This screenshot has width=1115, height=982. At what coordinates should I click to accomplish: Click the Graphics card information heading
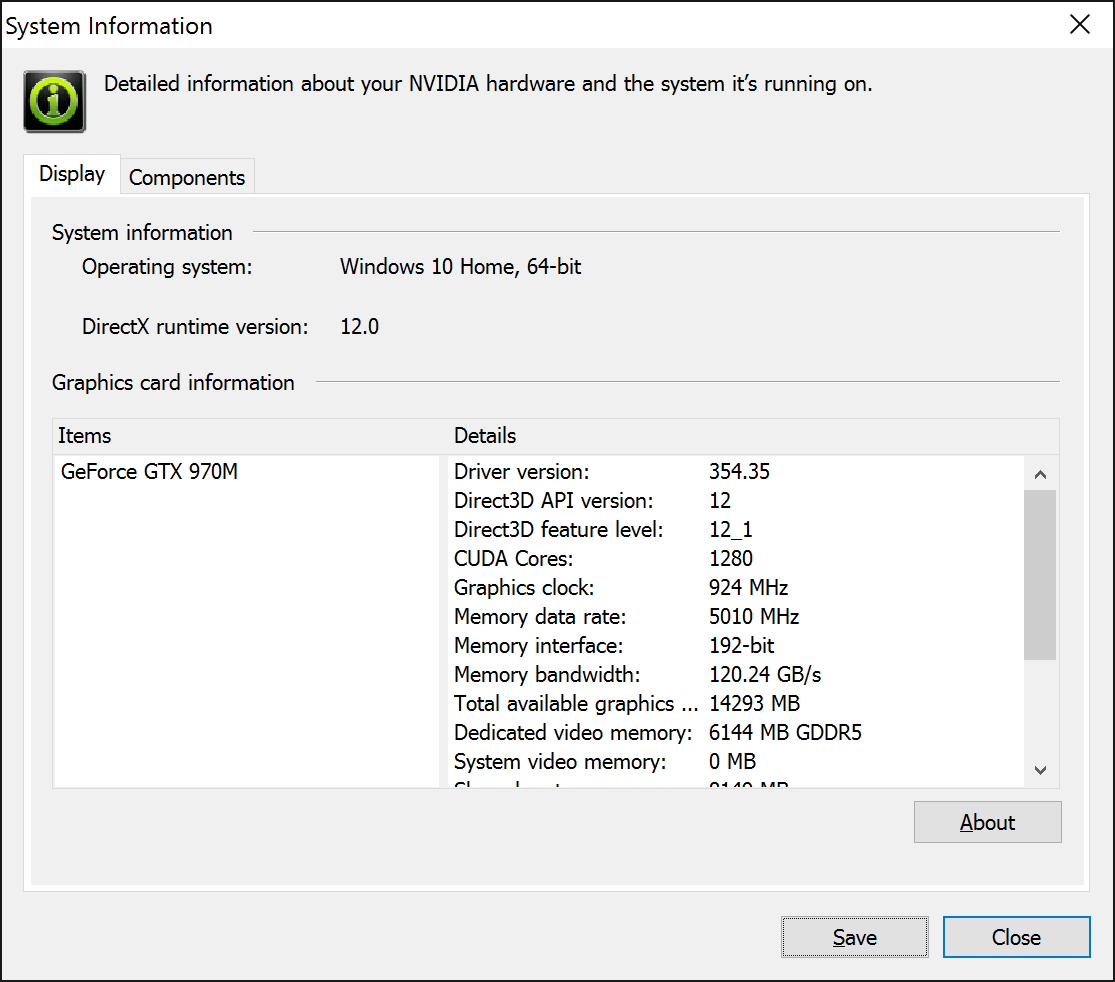click(173, 383)
